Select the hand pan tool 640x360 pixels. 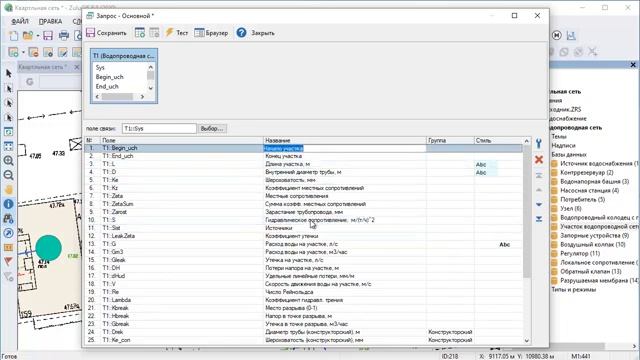click(x=9, y=190)
